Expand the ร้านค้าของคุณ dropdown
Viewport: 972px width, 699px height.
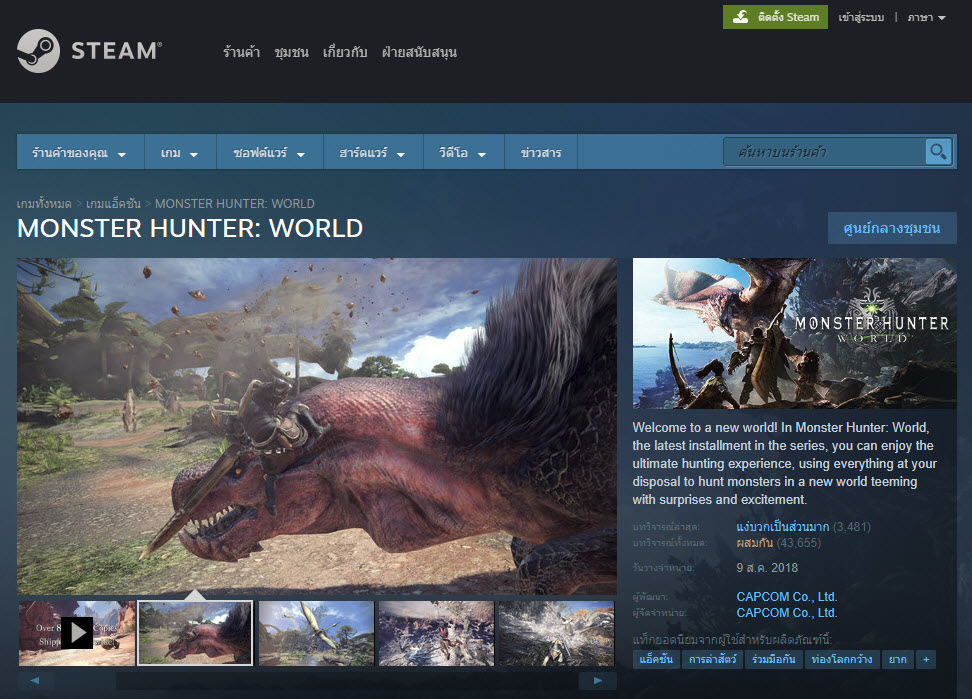point(79,153)
